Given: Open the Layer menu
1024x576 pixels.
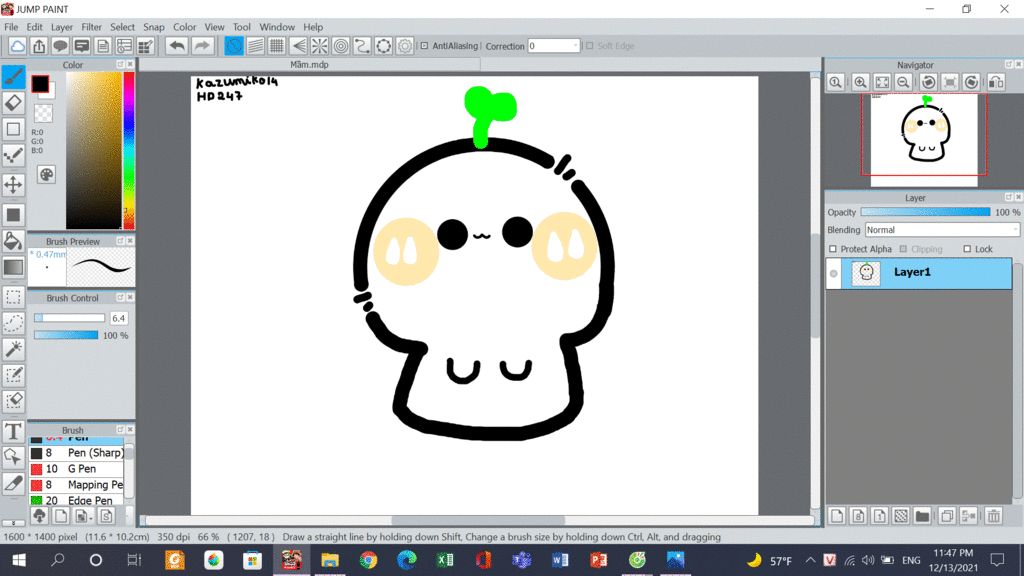Looking at the screenshot, I should click(62, 27).
